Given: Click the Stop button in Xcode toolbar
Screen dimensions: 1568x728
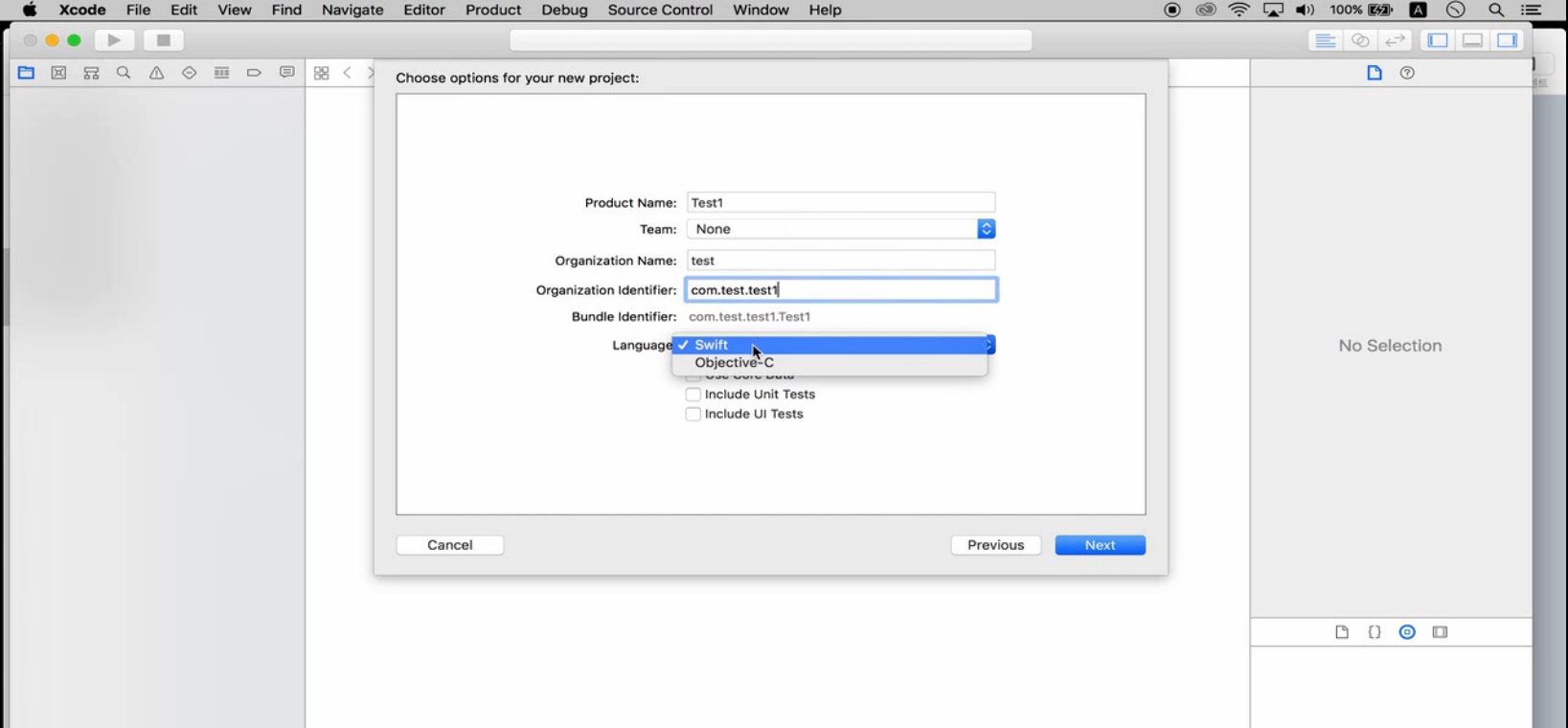Looking at the screenshot, I should point(164,40).
